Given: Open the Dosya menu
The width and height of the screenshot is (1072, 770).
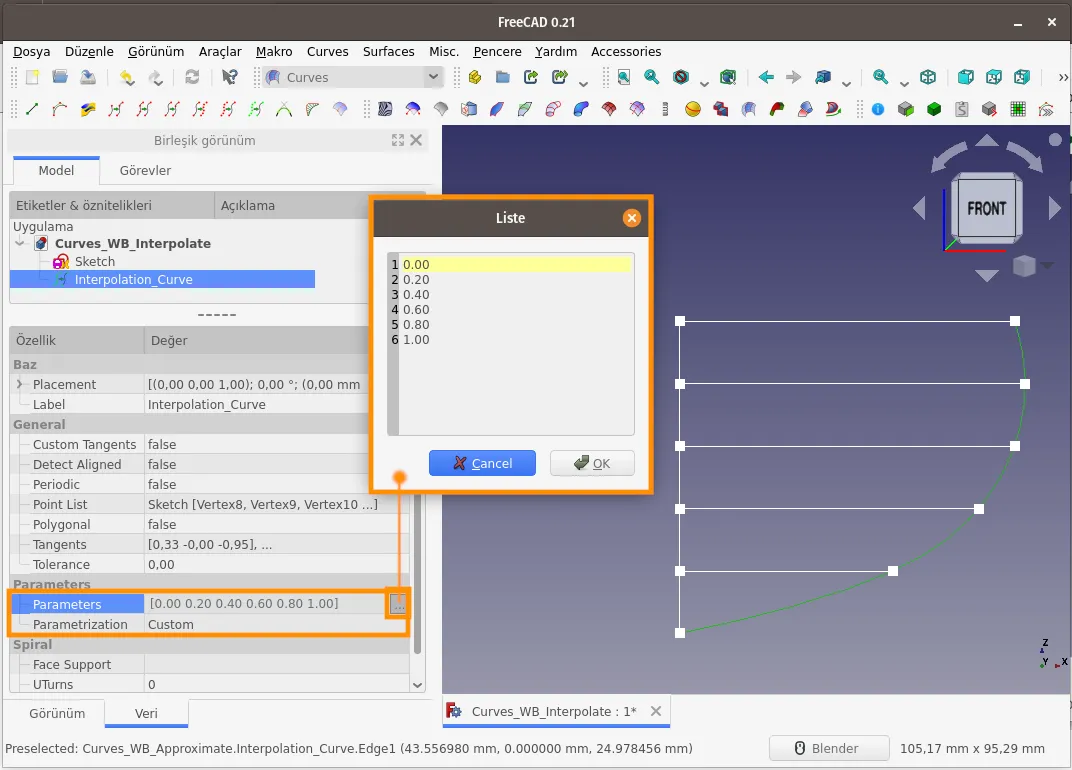Looking at the screenshot, I should pos(31,51).
